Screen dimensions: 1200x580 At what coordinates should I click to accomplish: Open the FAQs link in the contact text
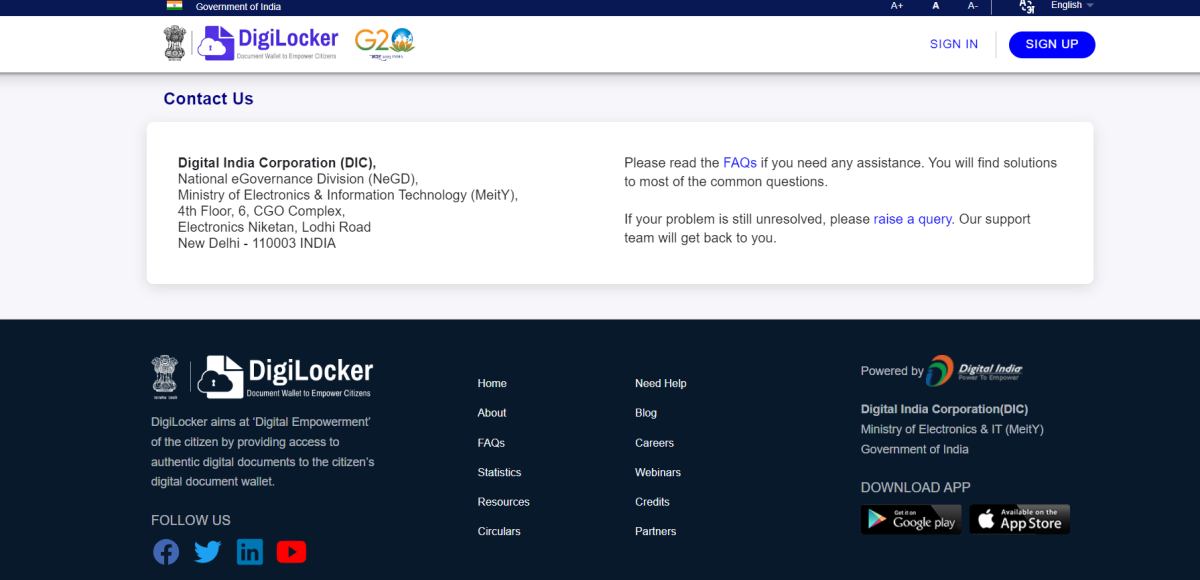(x=739, y=162)
